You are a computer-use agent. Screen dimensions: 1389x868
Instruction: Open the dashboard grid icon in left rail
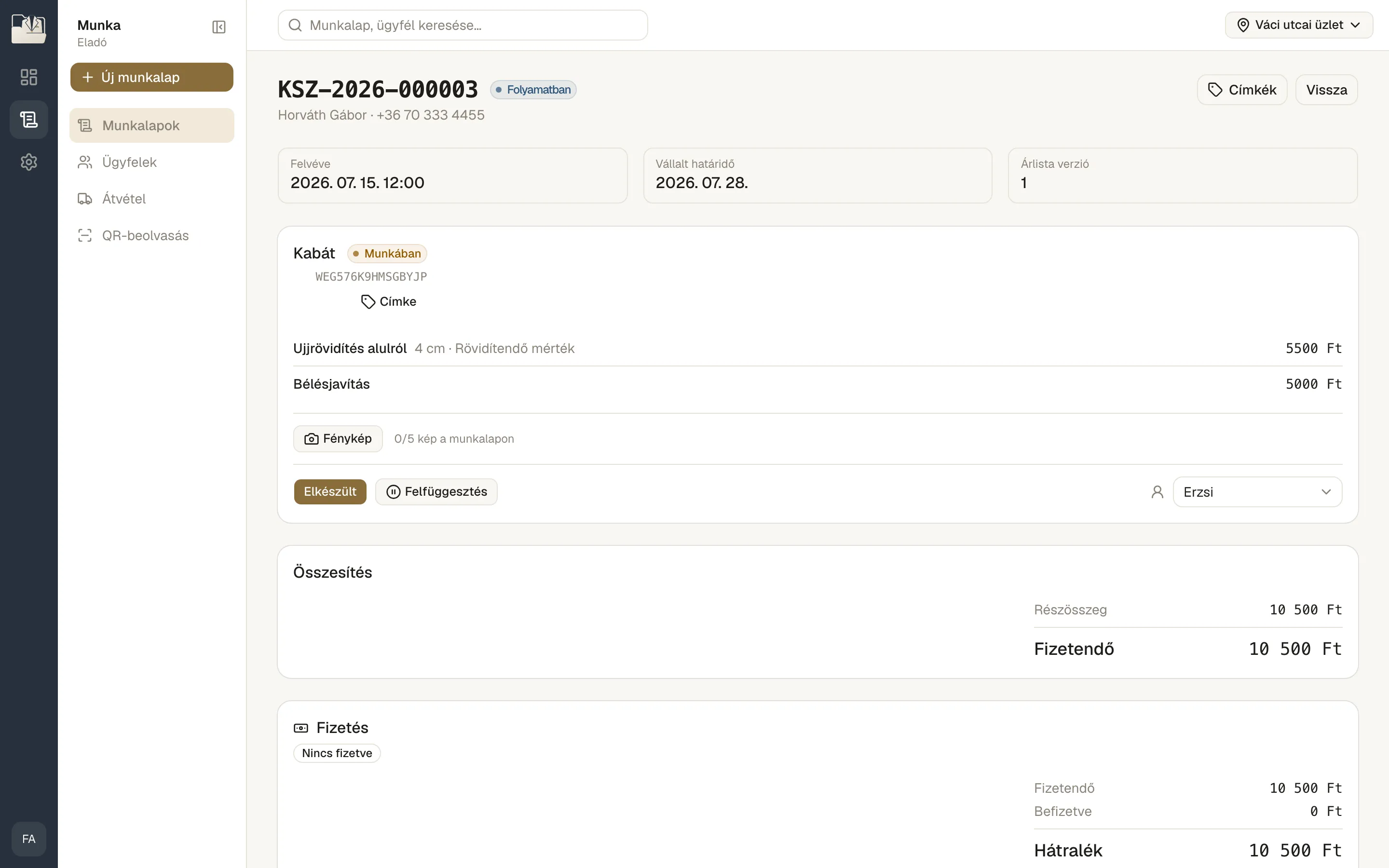(x=29, y=77)
